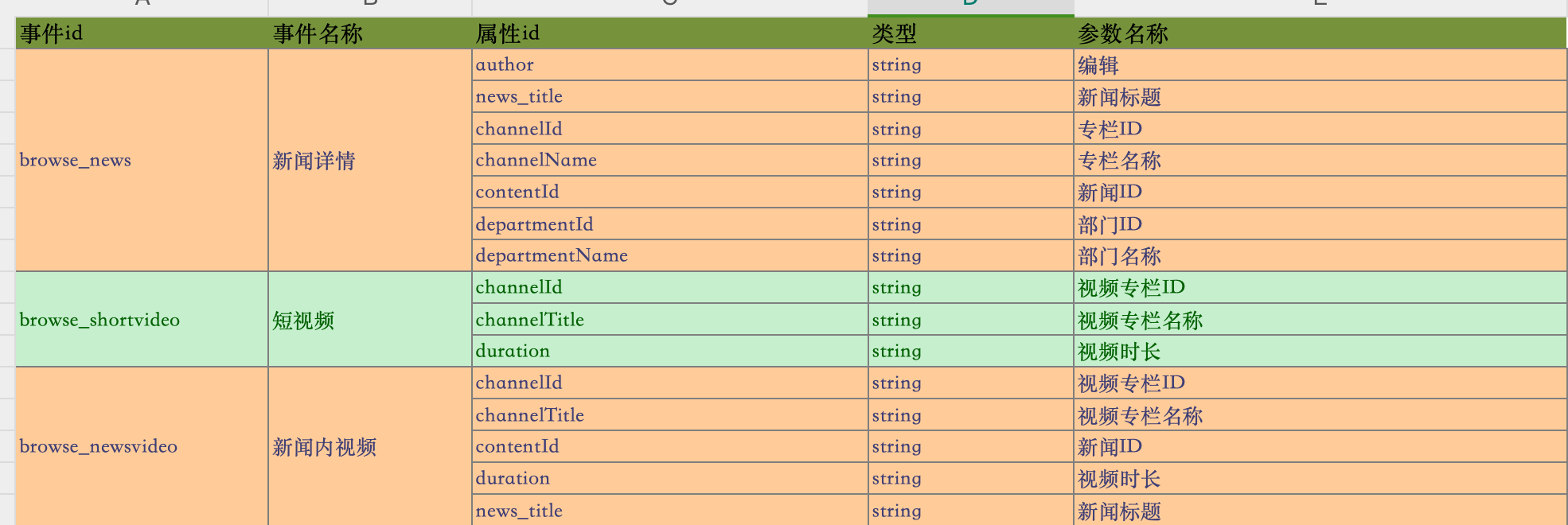
Task: Select the 类型 header cell
Action: point(970,33)
